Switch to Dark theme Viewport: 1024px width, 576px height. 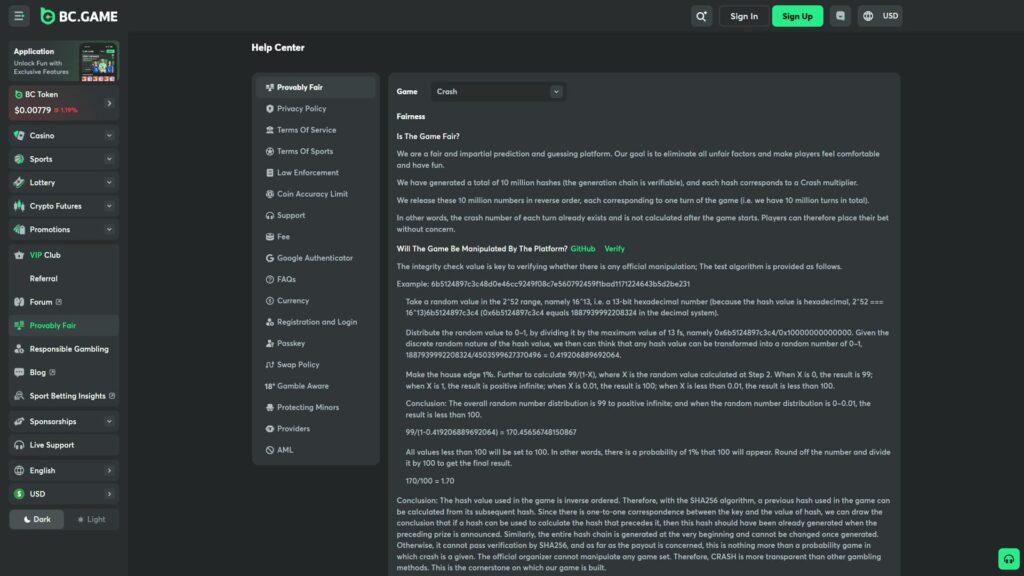click(37, 520)
